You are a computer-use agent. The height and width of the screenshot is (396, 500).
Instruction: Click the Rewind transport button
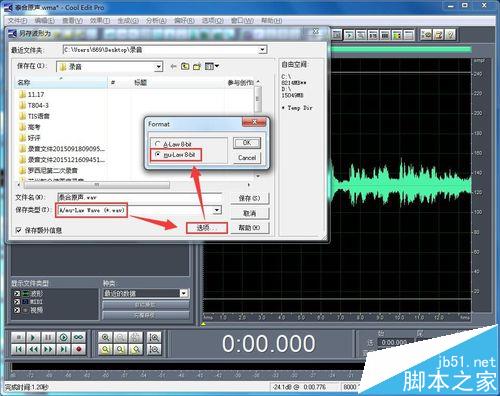(33, 349)
